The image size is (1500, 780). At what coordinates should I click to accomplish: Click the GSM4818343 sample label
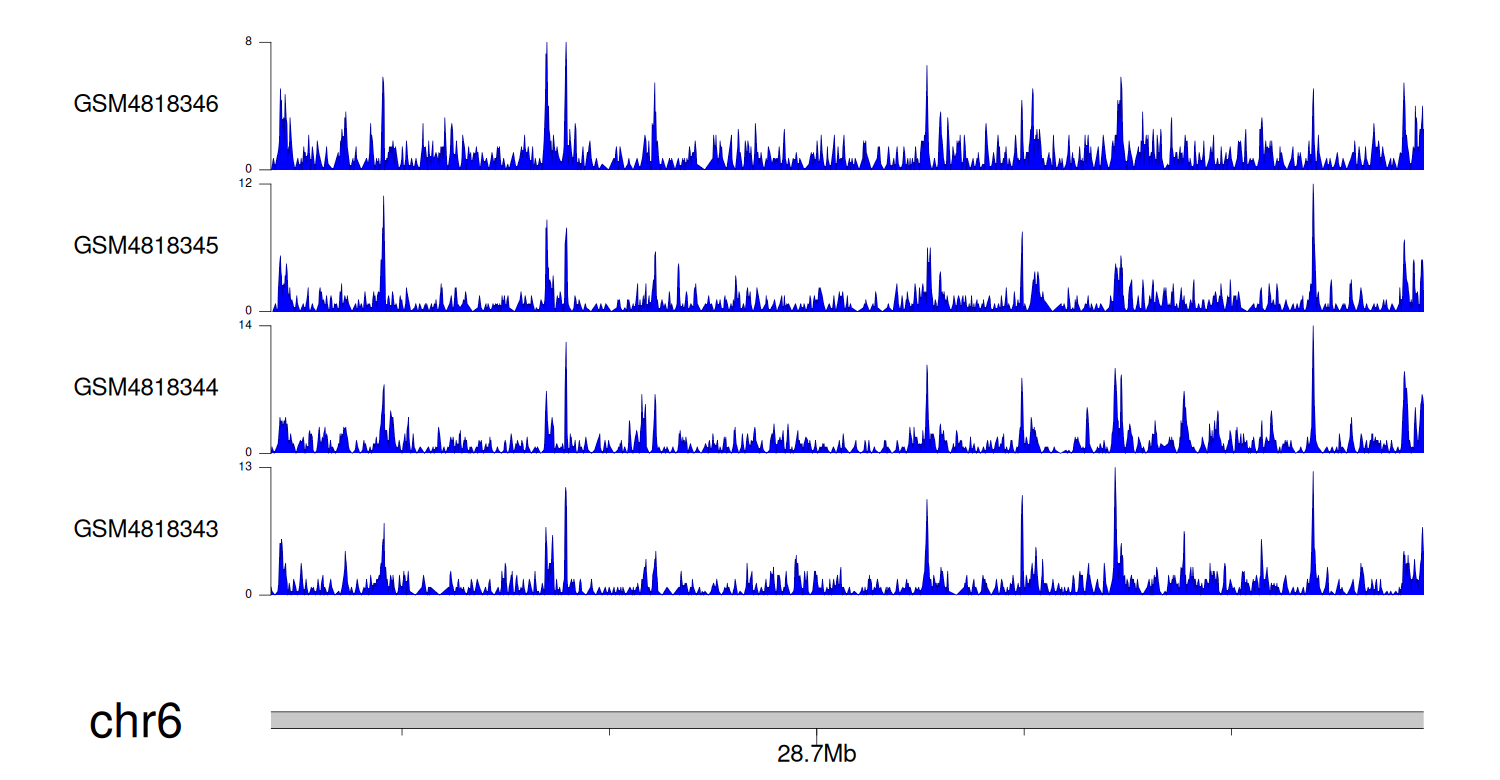click(x=146, y=529)
